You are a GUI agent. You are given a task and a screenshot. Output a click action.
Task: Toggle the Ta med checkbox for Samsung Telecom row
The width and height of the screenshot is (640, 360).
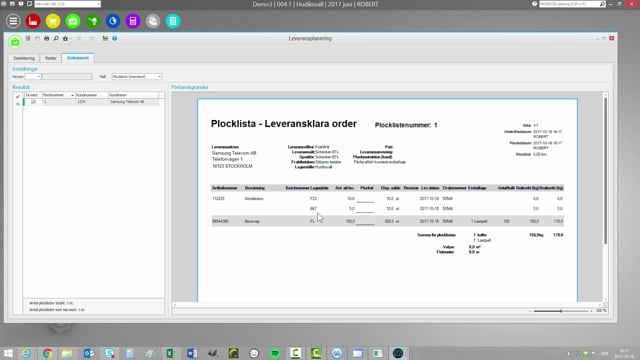(x=33, y=102)
